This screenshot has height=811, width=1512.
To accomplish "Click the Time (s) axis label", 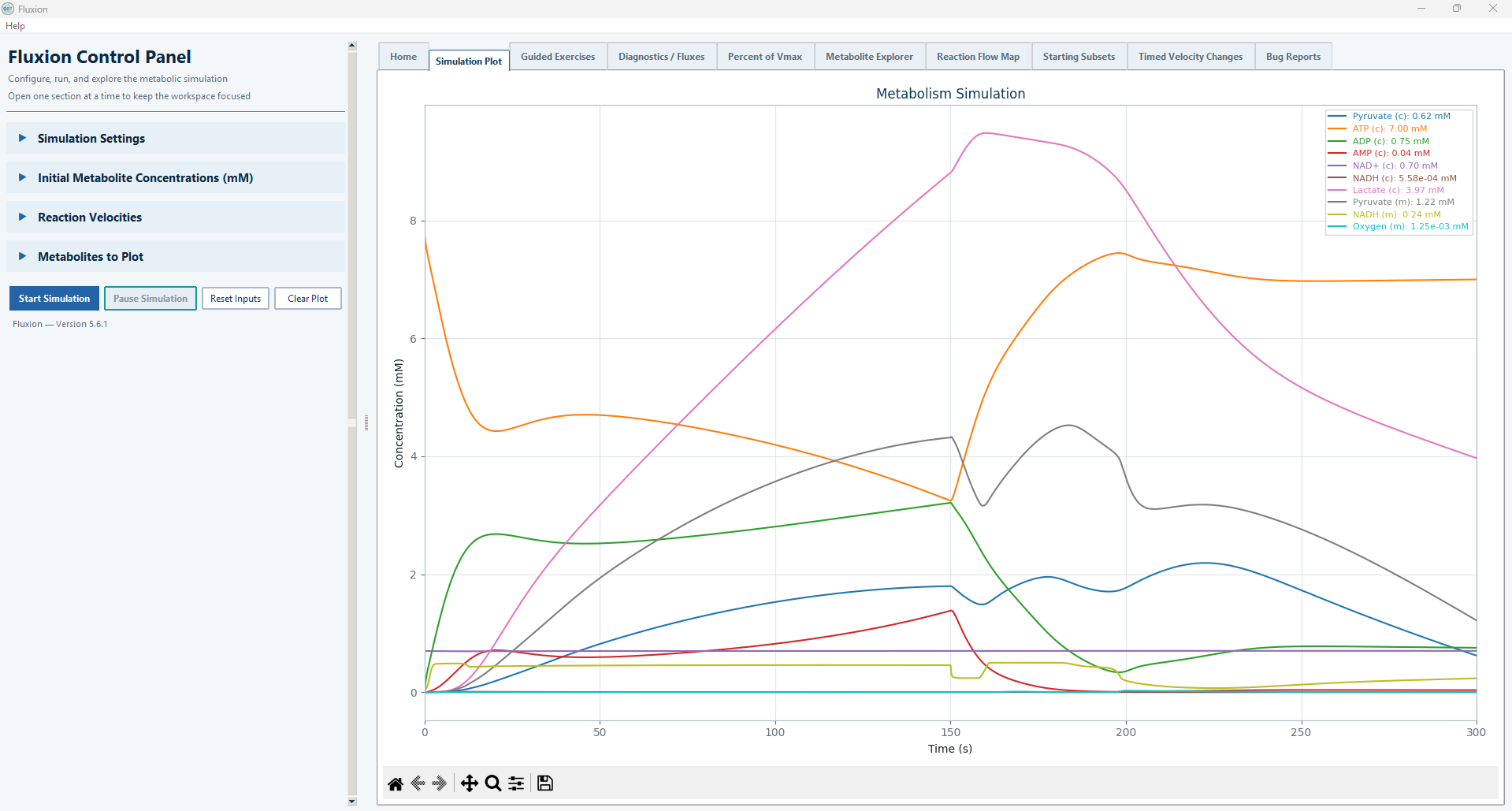I will click(950, 749).
